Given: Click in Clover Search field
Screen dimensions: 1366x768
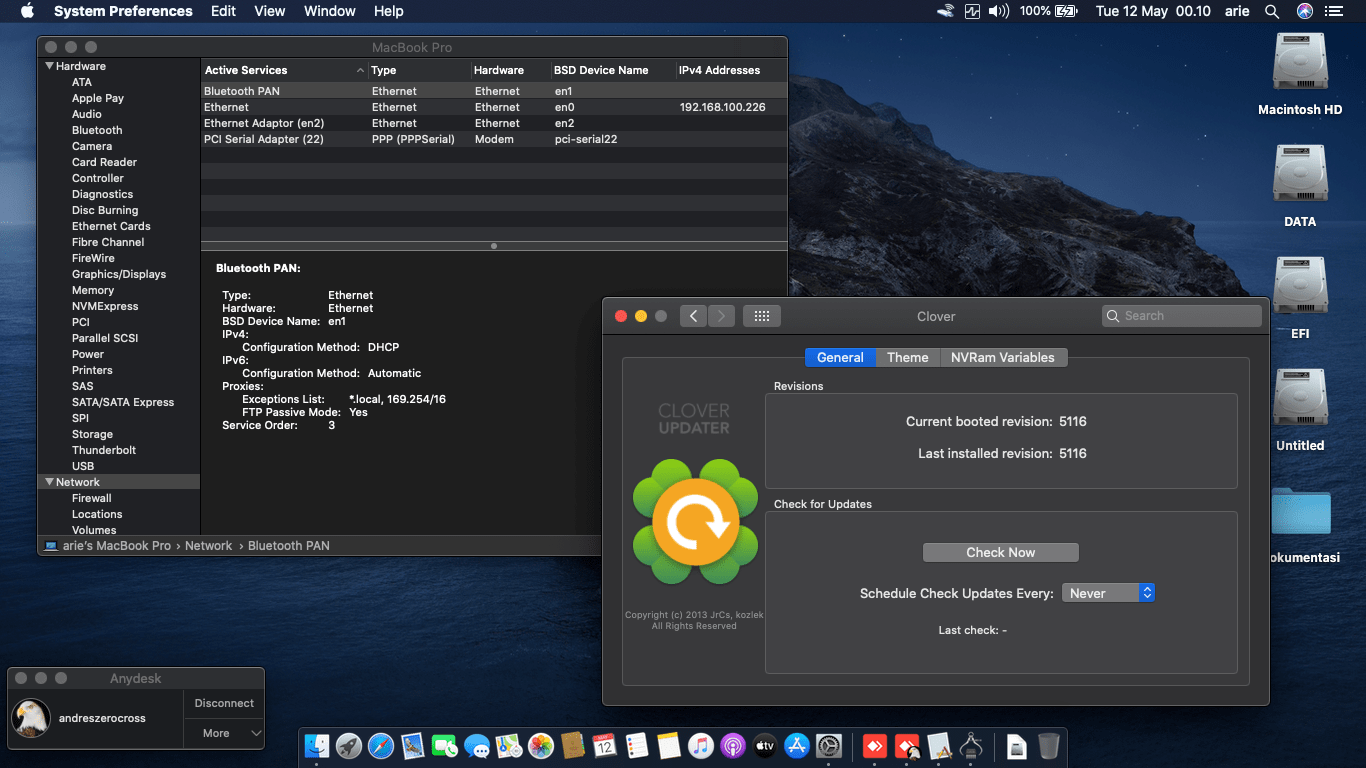Looking at the screenshot, I should pos(1182,316).
